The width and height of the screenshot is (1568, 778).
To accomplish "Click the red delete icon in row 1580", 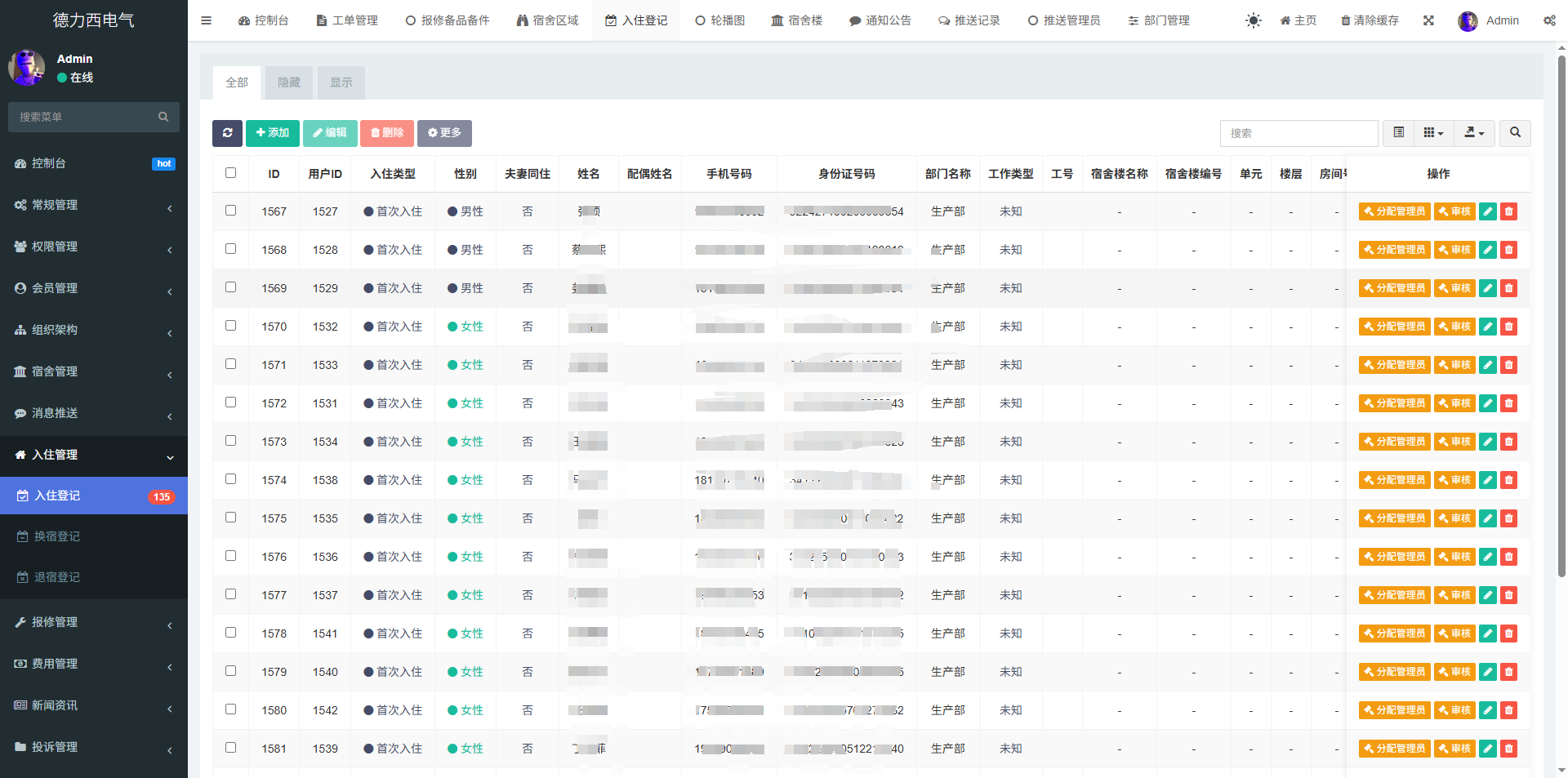I will point(1509,710).
